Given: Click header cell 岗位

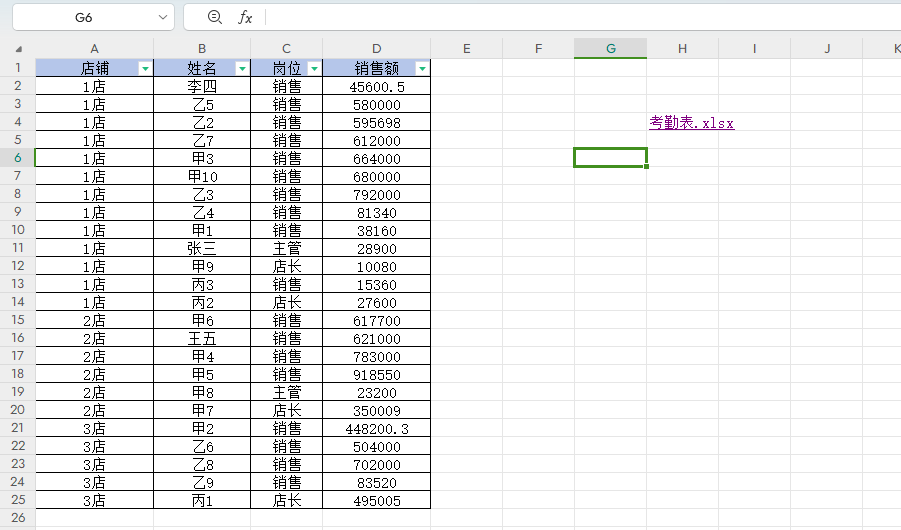Looking at the screenshot, I should click(286, 68).
